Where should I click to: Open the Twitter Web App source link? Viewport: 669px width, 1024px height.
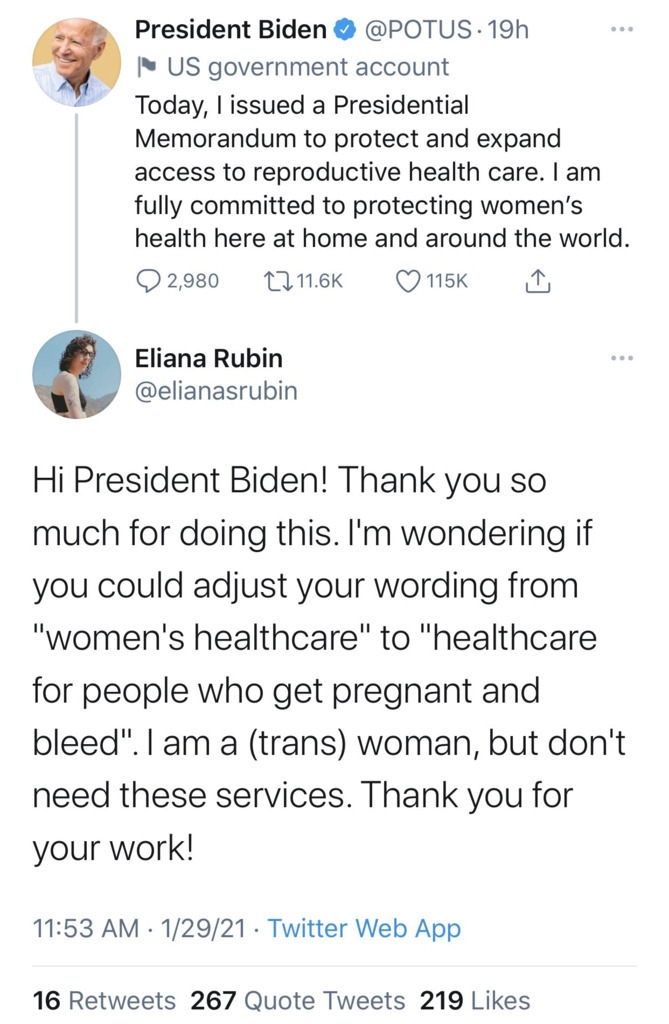tap(364, 928)
